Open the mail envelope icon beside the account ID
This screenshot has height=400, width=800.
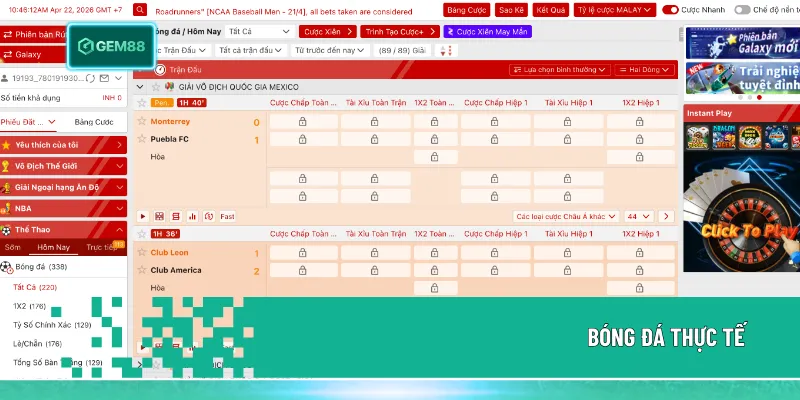click(x=104, y=78)
